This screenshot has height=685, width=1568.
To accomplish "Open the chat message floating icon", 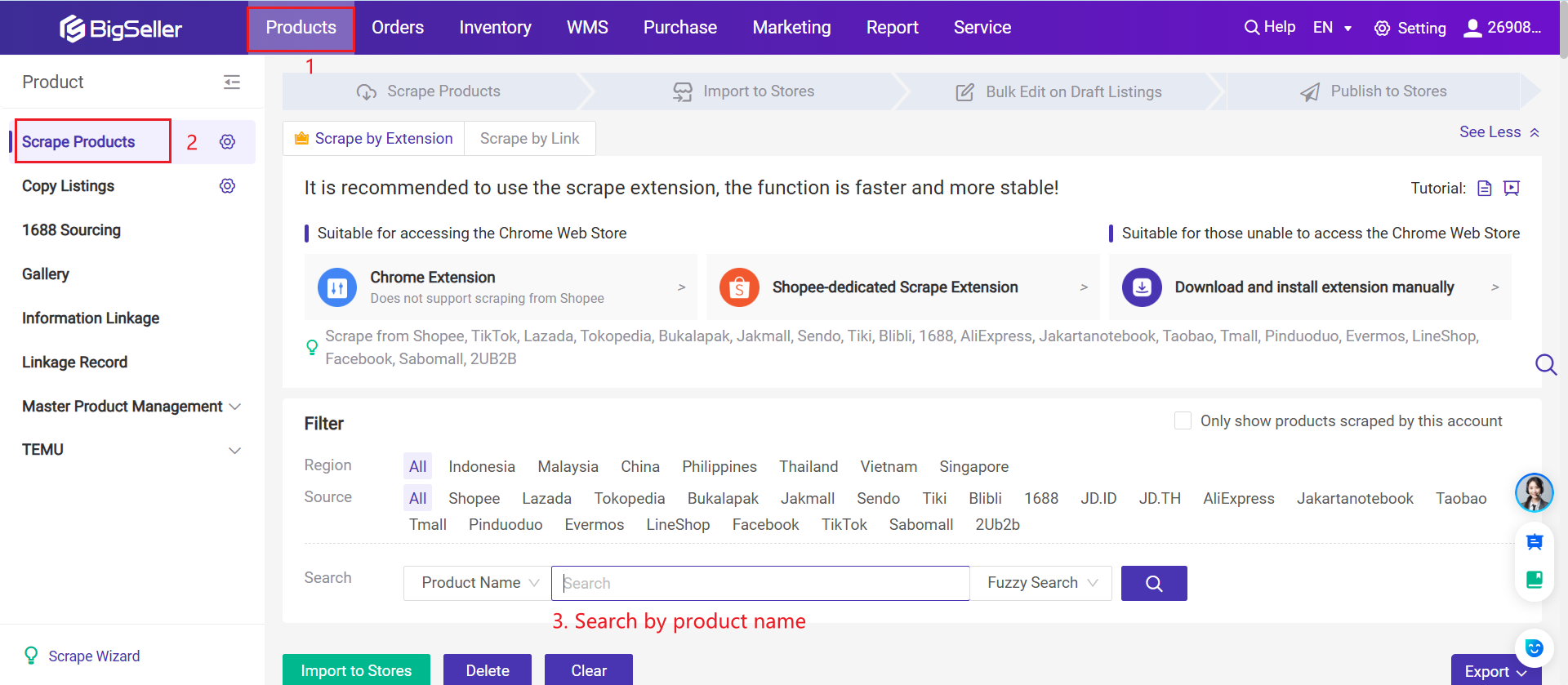I will (x=1535, y=542).
